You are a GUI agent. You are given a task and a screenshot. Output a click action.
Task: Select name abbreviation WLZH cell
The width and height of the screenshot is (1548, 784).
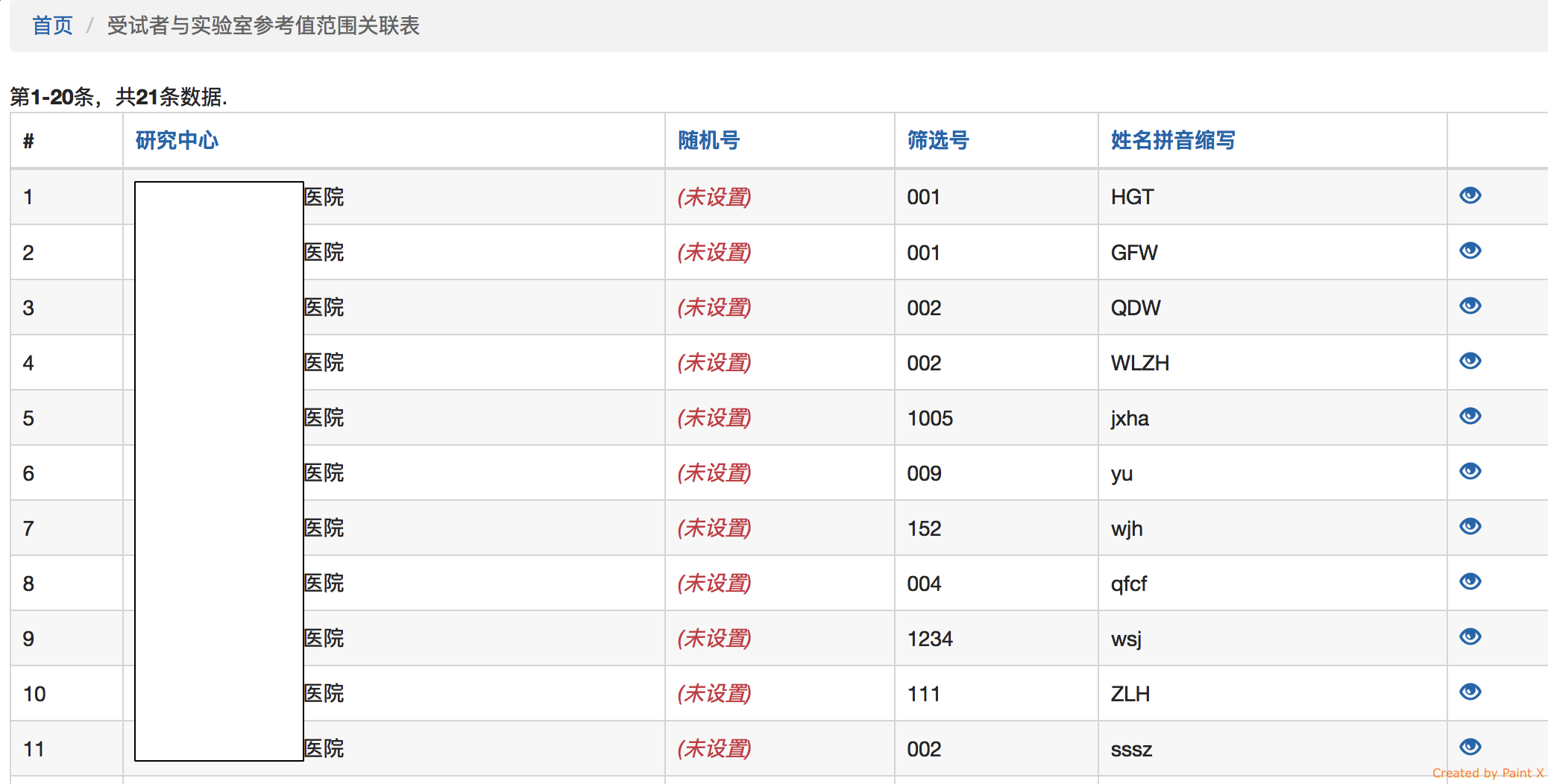pyautogui.click(x=1272, y=363)
